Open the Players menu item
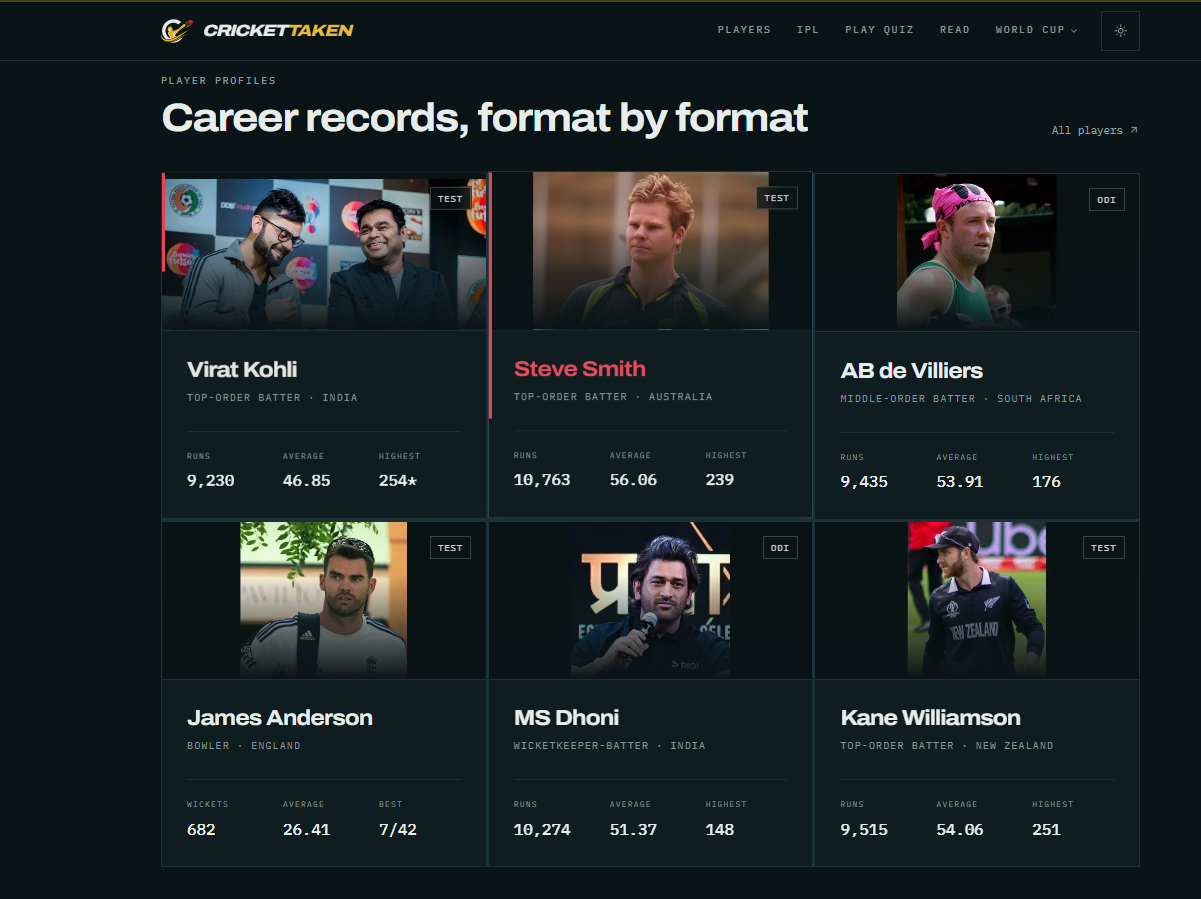This screenshot has width=1201, height=899. (744, 30)
